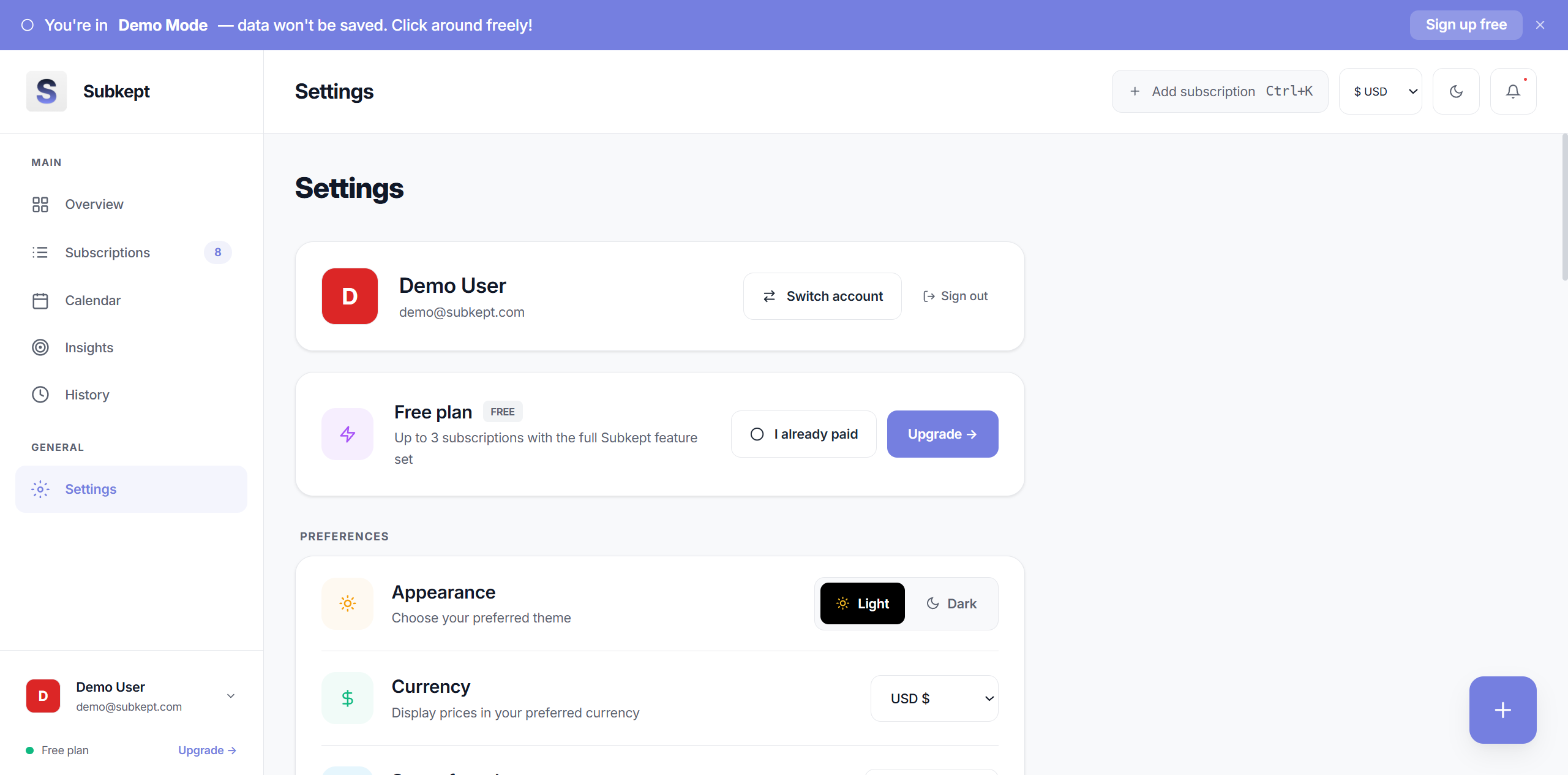Click the Upgrade button in Free plan card
This screenshot has width=1568, height=775.
tap(943, 434)
